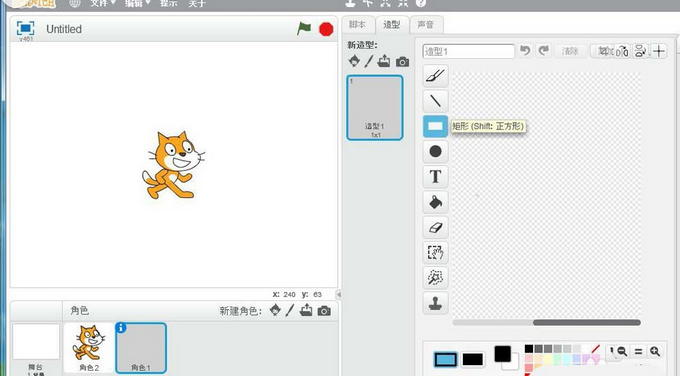Undo last paint editor action
The height and width of the screenshot is (376, 680).
click(x=525, y=51)
